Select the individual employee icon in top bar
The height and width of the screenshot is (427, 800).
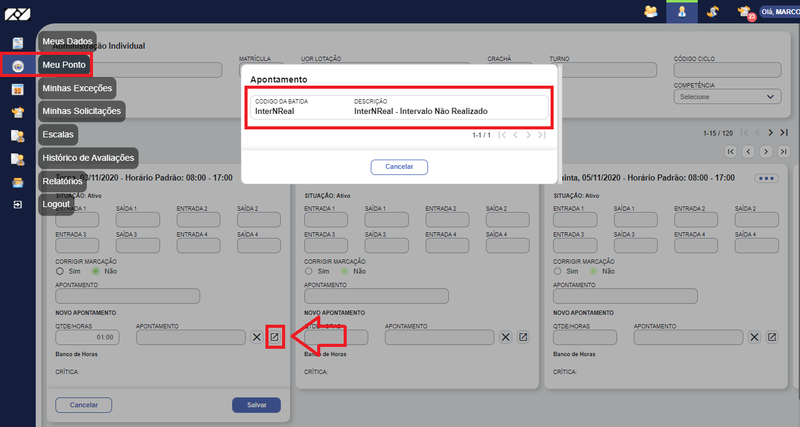(x=682, y=12)
